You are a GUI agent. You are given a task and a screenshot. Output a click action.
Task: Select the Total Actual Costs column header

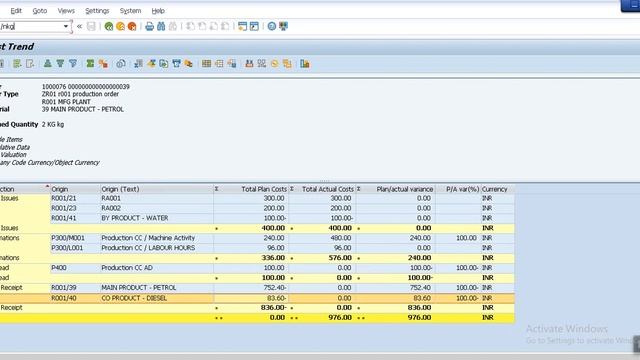pos(322,189)
